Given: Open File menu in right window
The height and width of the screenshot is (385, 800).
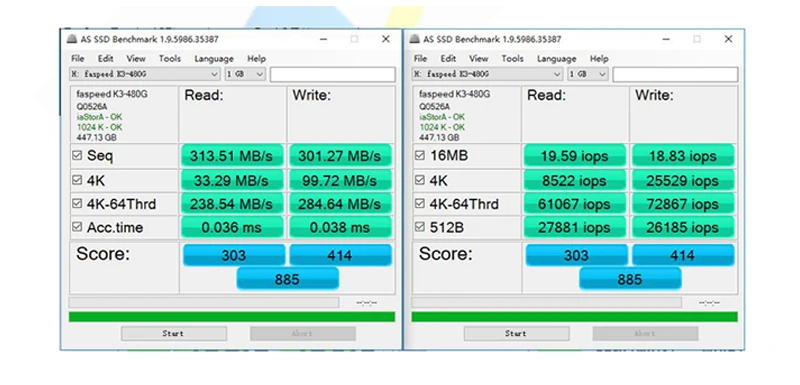Looking at the screenshot, I should click(x=420, y=59).
